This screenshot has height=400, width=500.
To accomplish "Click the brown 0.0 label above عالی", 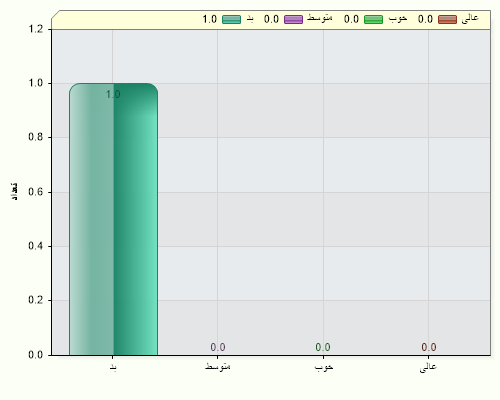I will pyautogui.click(x=429, y=347).
